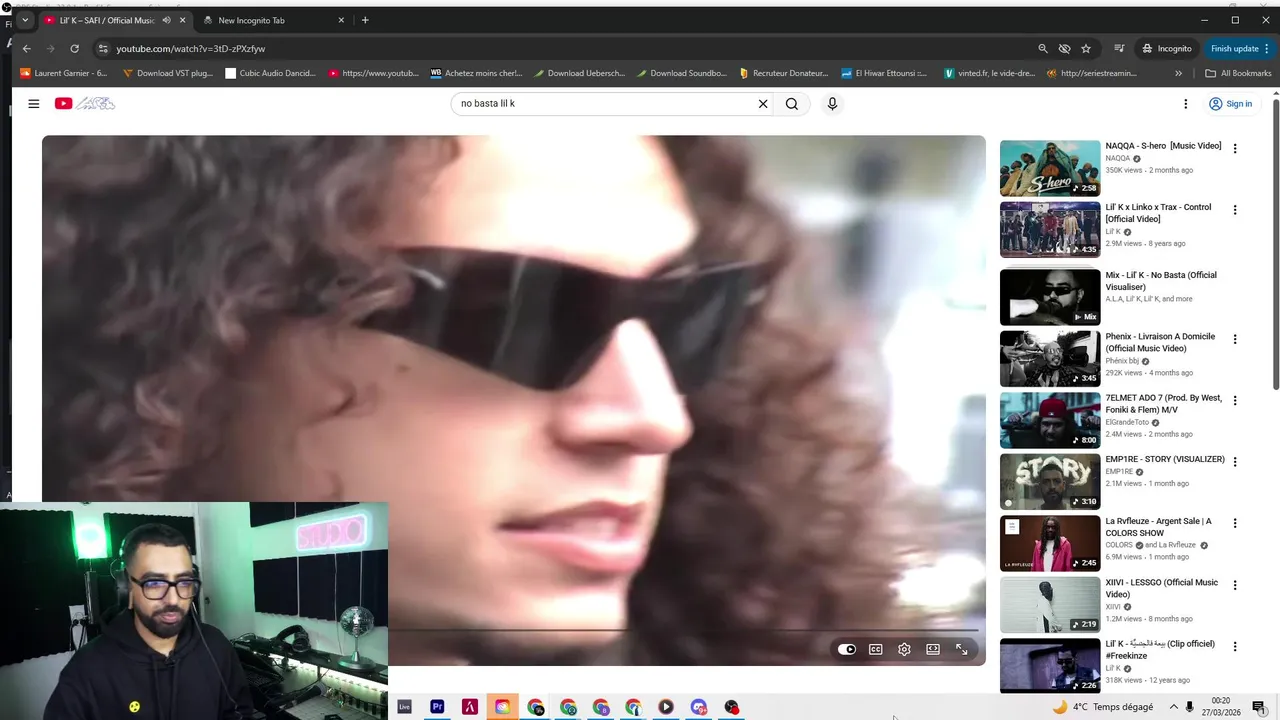Expand the tab search dropdown arrow
Image resolution: width=1280 pixels, height=720 pixels.
pos(25,20)
